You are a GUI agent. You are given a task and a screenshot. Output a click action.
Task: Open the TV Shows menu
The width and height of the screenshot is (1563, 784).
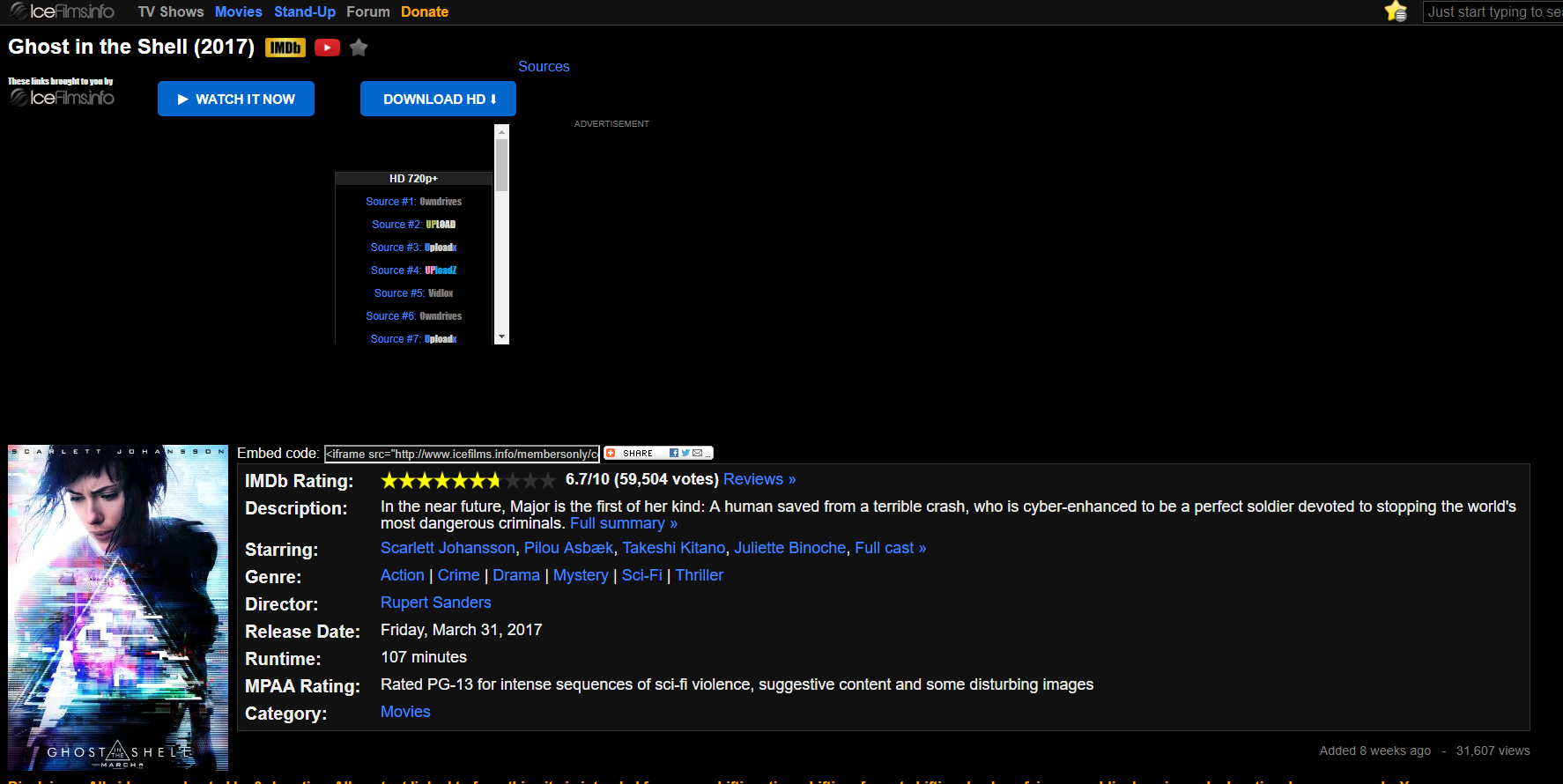point(171,12)
